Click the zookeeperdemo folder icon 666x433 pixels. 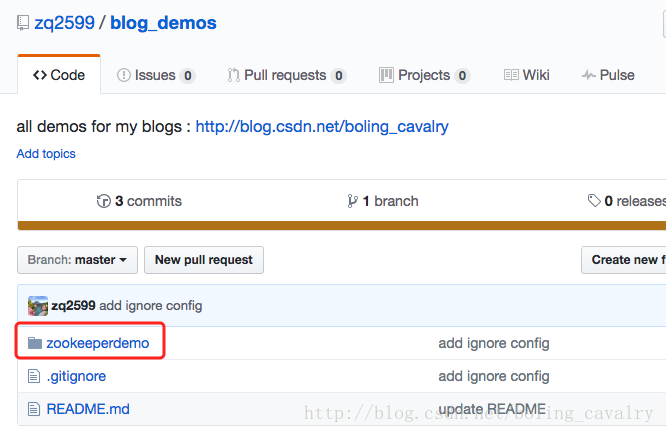coord(35,343)
